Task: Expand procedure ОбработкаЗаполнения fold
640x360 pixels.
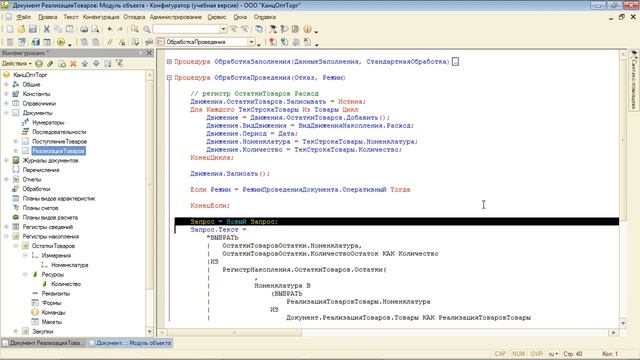Action: point(169,62)
